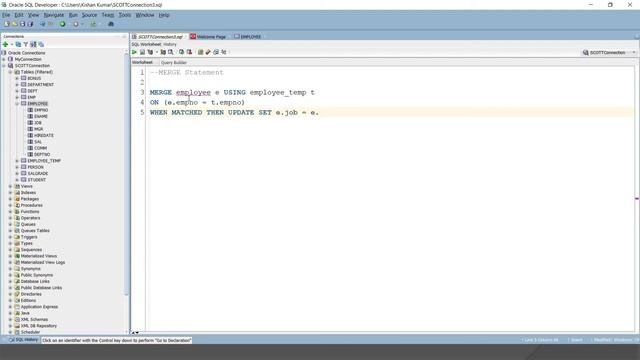Click the Apply Filter funnel icon in Connections
This screenshot has width=640, height=360.
tap(26, 44)
